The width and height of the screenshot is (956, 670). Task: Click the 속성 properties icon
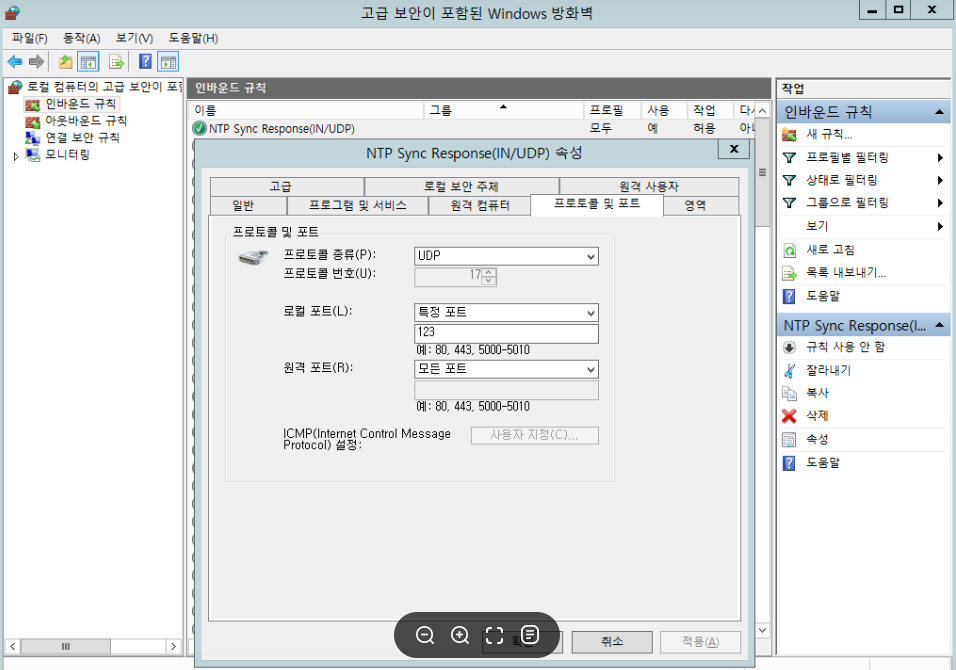click(x=790, y=440)
